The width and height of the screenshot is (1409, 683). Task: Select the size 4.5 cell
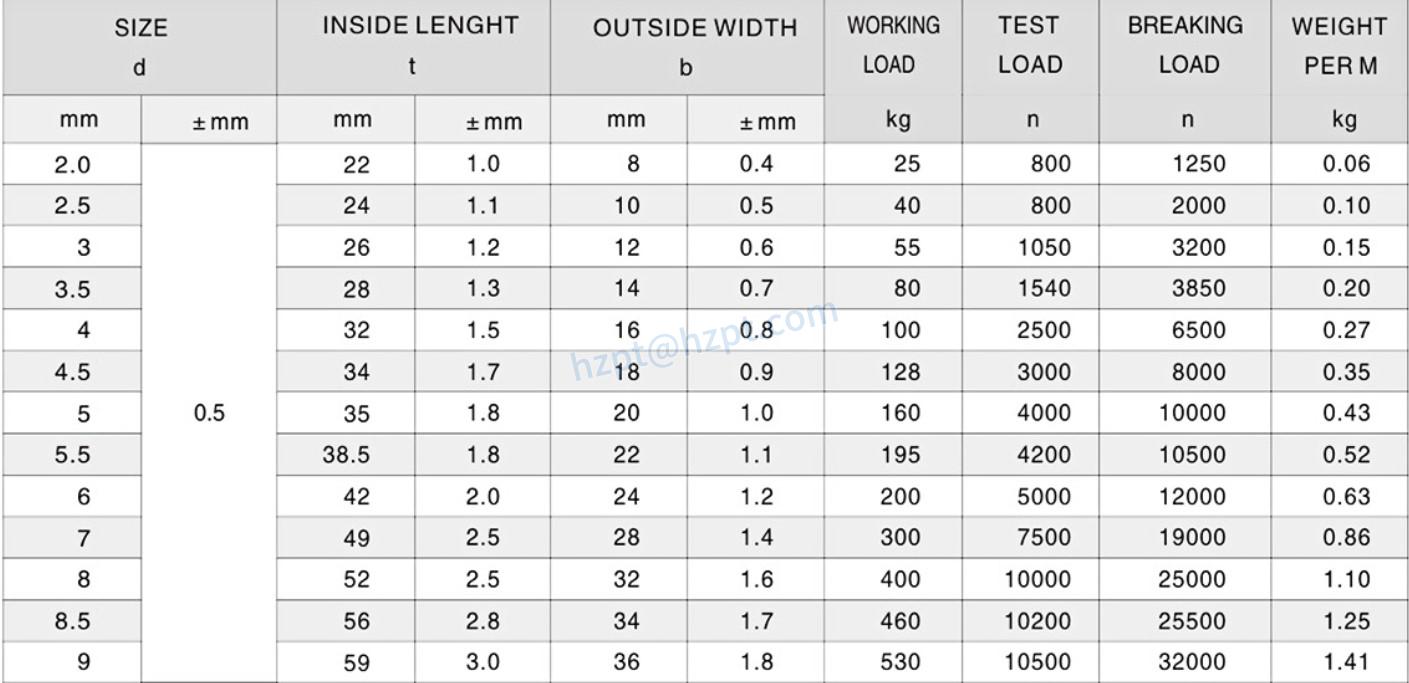[72, 372]
